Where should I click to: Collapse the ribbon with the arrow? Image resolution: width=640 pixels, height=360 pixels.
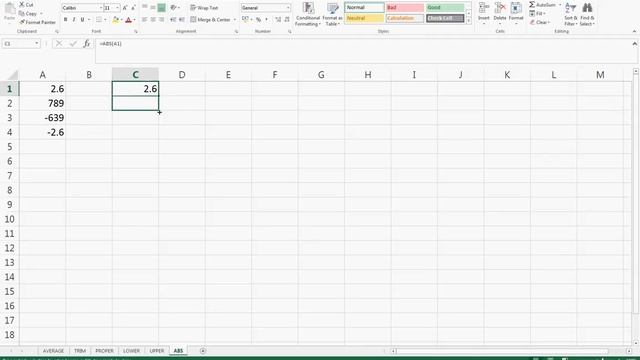tap(634, 31)
